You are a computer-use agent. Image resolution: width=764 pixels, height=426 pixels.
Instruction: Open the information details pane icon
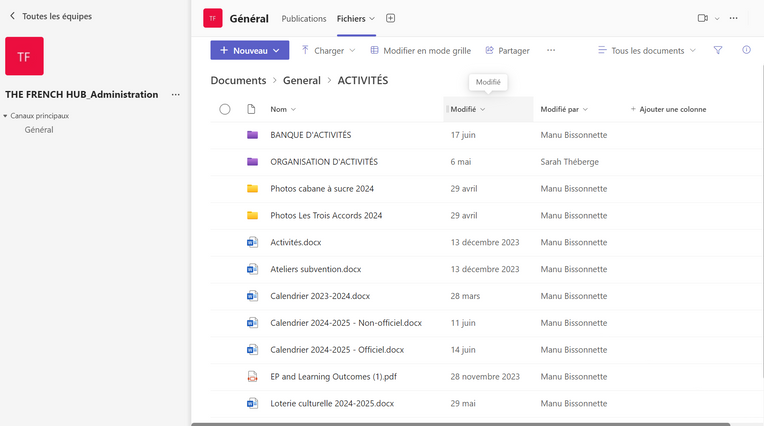pyautogui.click(x=746, y=50)
